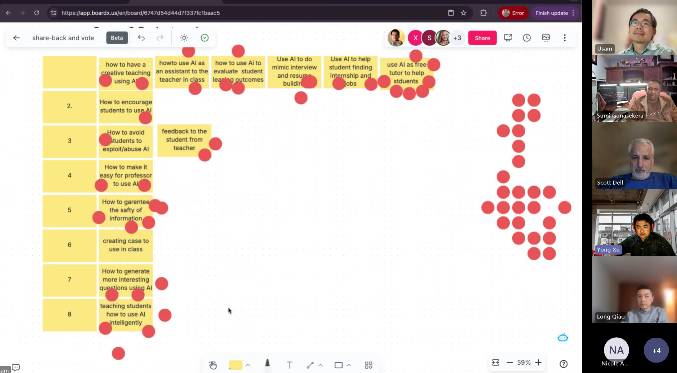Bookmark this page with the star icon
677x373 pixels.
point(464,13)
